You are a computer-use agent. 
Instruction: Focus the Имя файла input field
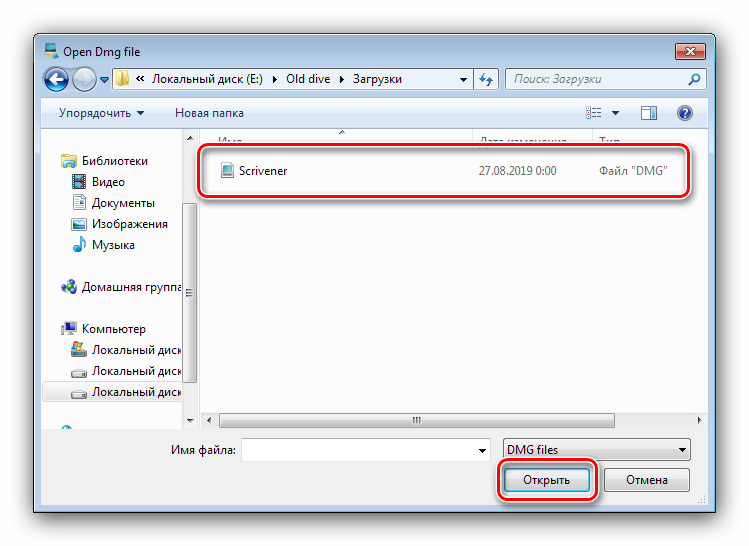(x=366, y=450)
